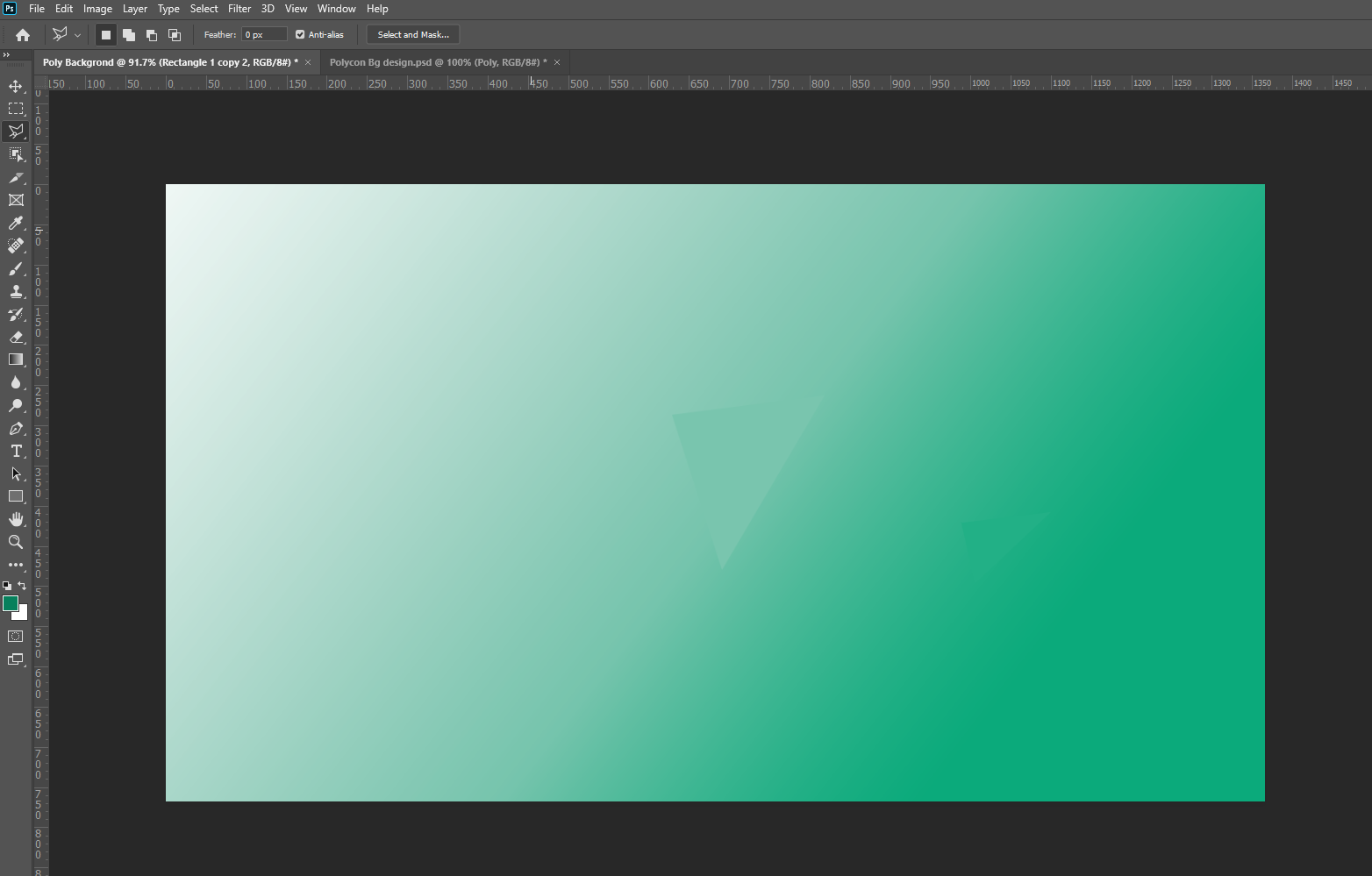Select the Eyedropper tool
Image resolution: width=1372 pixels, height=876 pixels.
click(16, 223)
